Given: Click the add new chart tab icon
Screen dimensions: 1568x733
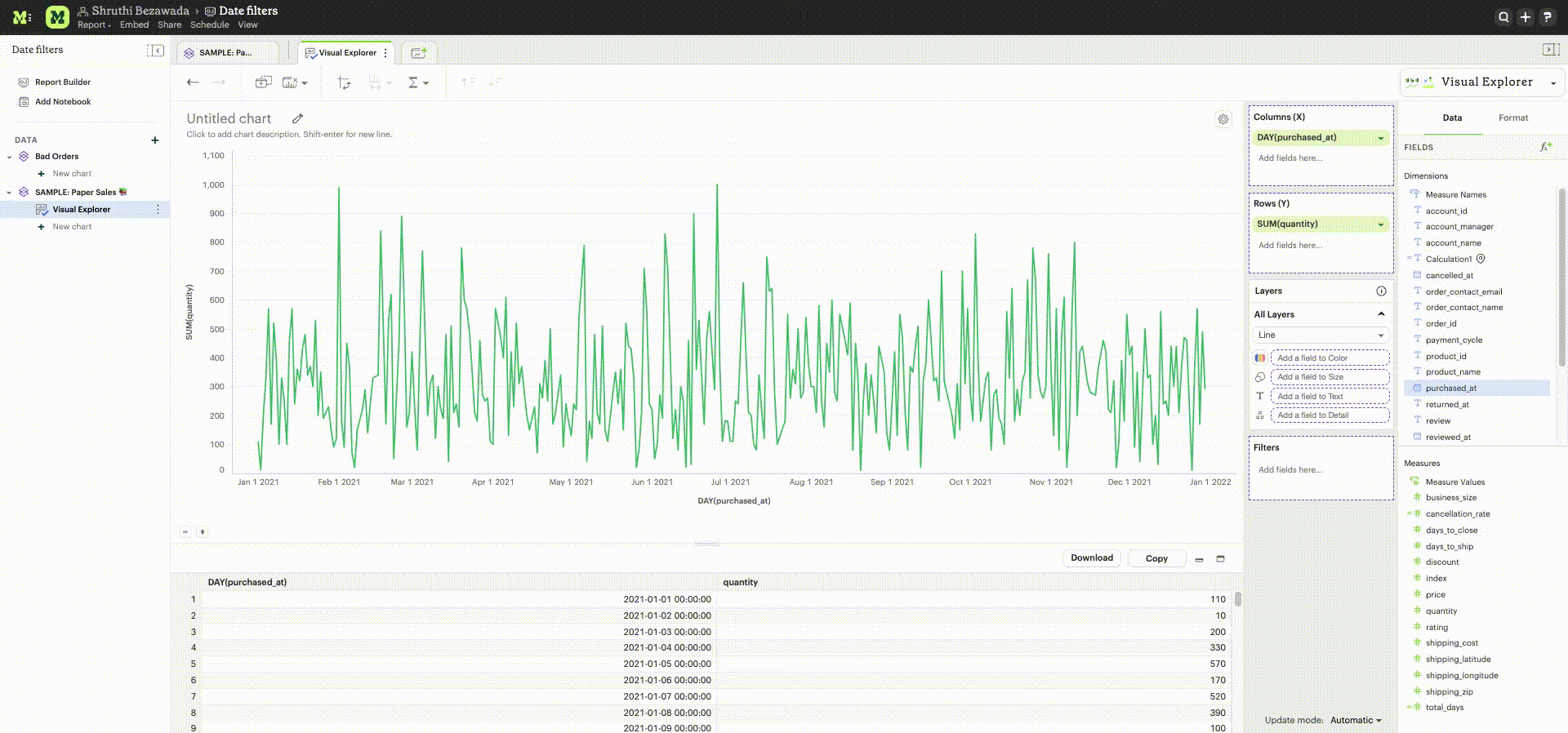Looking at the screenshot, I should (x=419, y=53).
